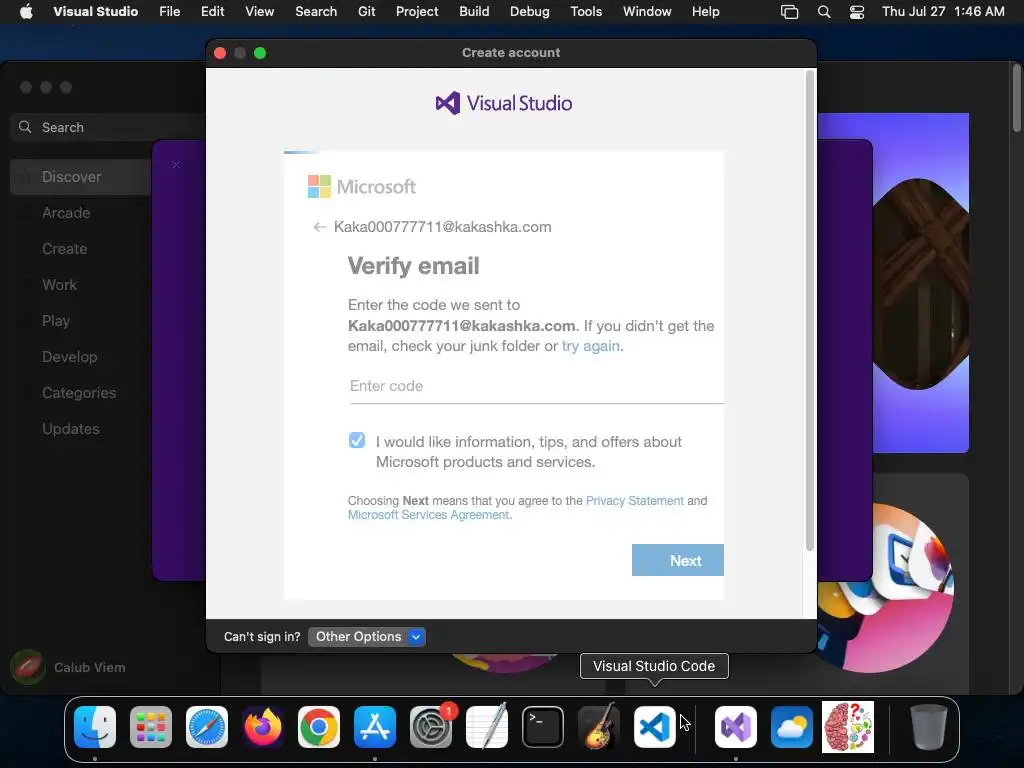Click App Store Search field

point(108,127)
